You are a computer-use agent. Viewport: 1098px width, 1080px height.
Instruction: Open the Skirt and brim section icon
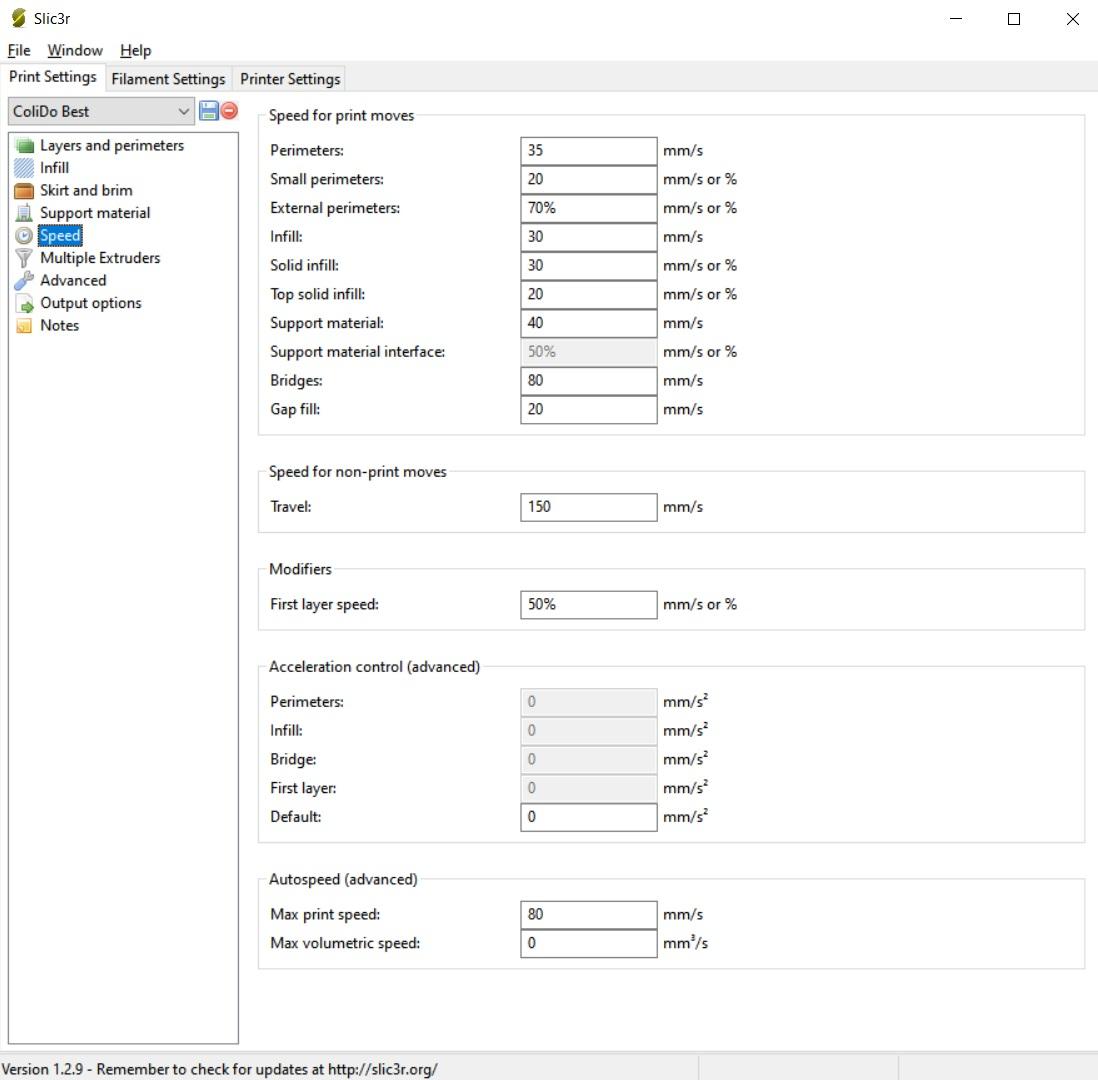click(x=24, y=191)
